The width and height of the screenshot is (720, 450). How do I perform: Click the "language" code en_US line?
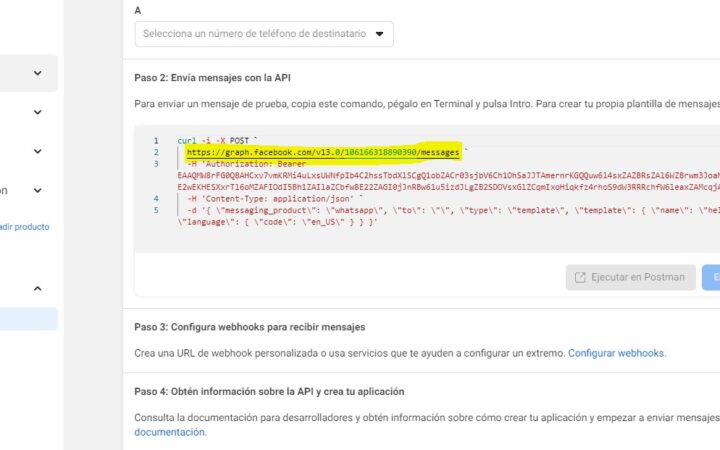click(x=277, y=222)
